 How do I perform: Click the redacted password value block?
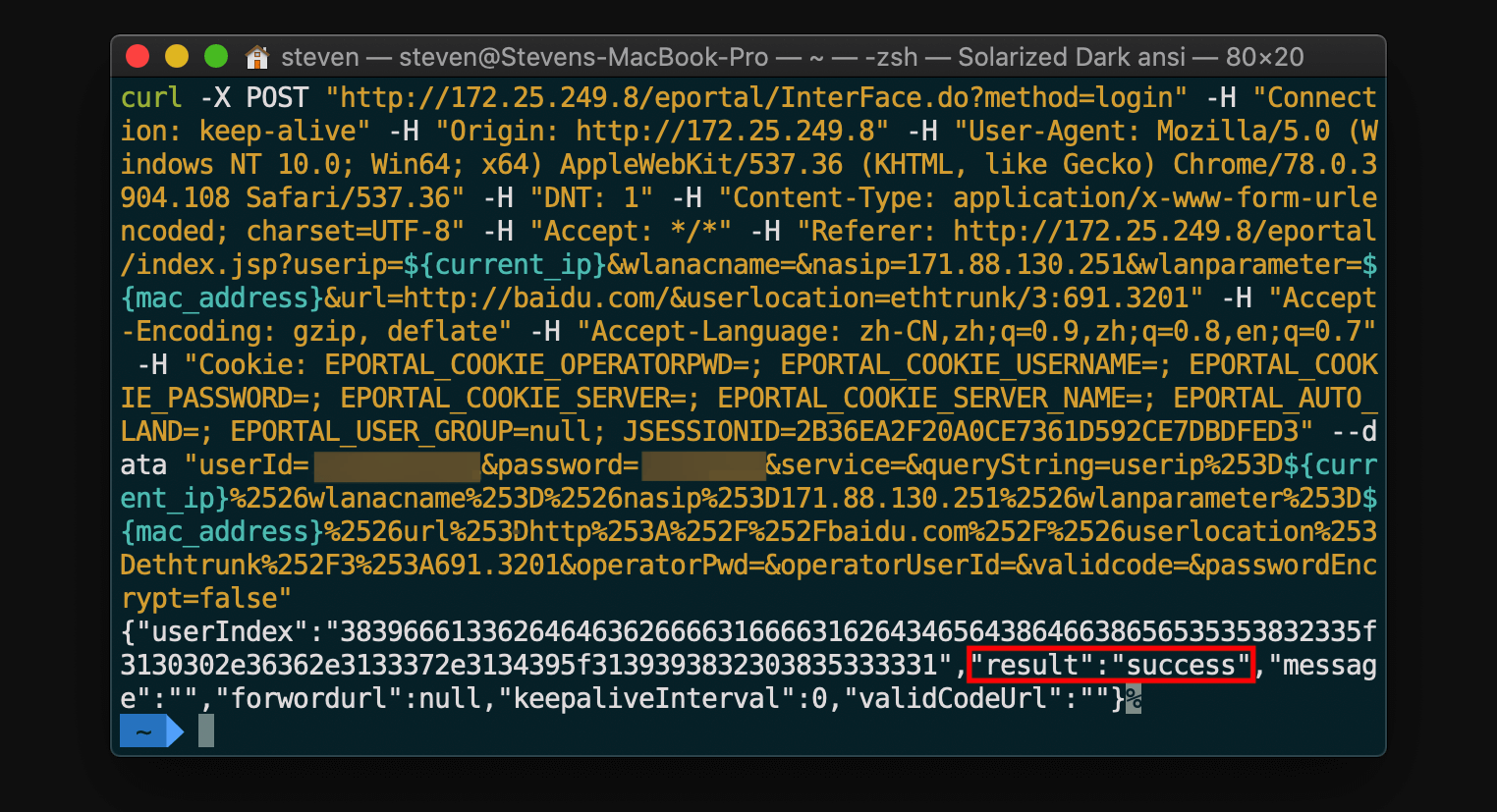(702, 465)
